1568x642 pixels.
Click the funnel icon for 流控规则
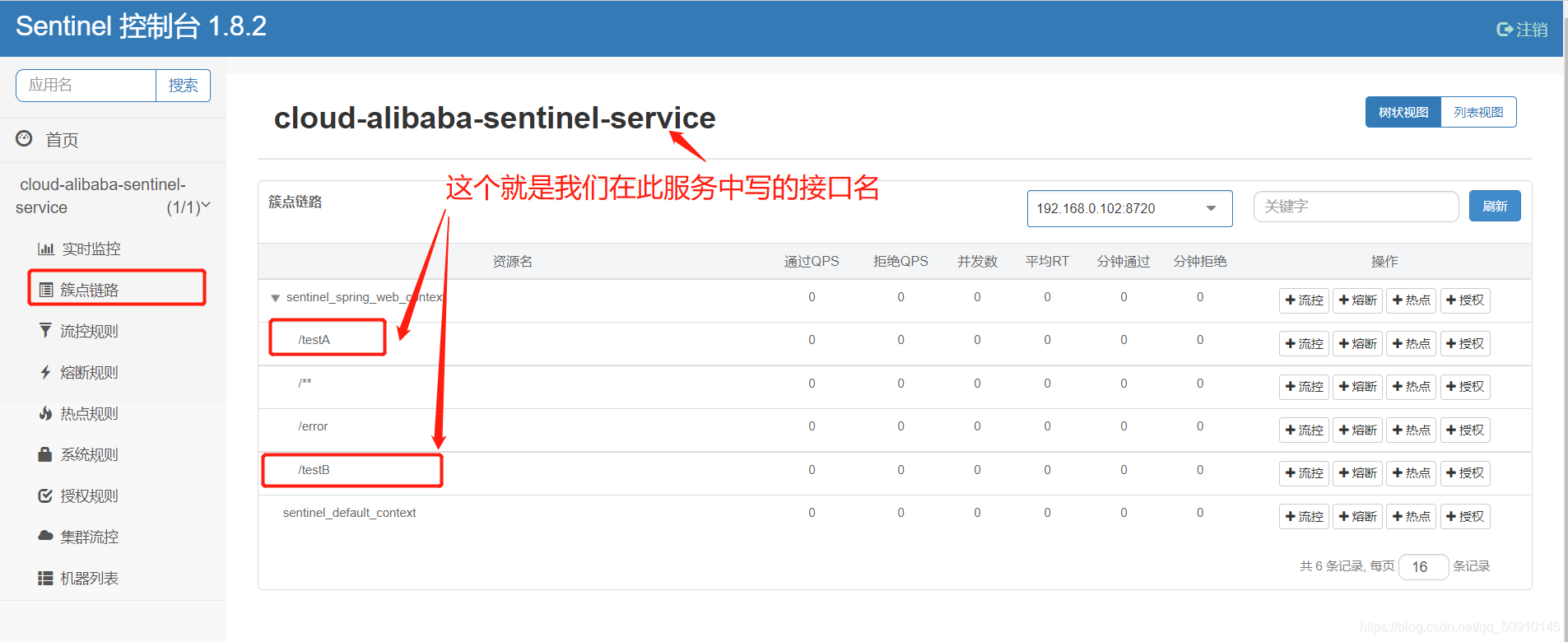coord(45,330)
